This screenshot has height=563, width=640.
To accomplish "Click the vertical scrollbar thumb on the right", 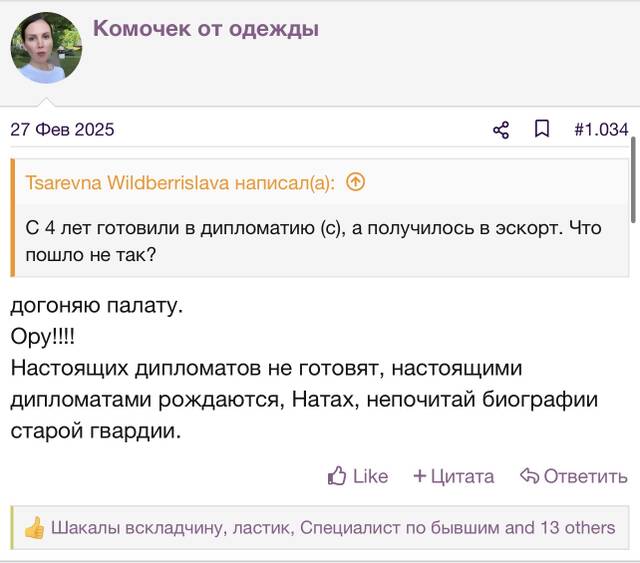I will (x=633, y=180).
